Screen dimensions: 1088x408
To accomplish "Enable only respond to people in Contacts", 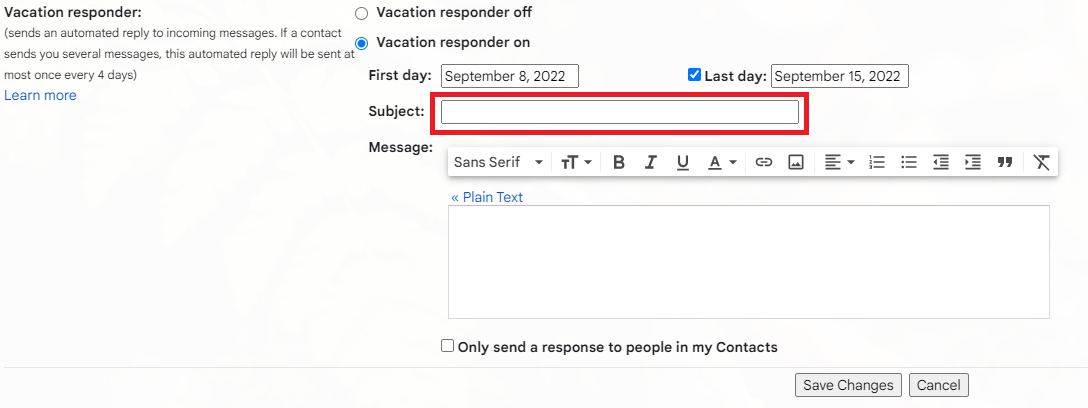I will pyautogui.click(x=448, y=346).
